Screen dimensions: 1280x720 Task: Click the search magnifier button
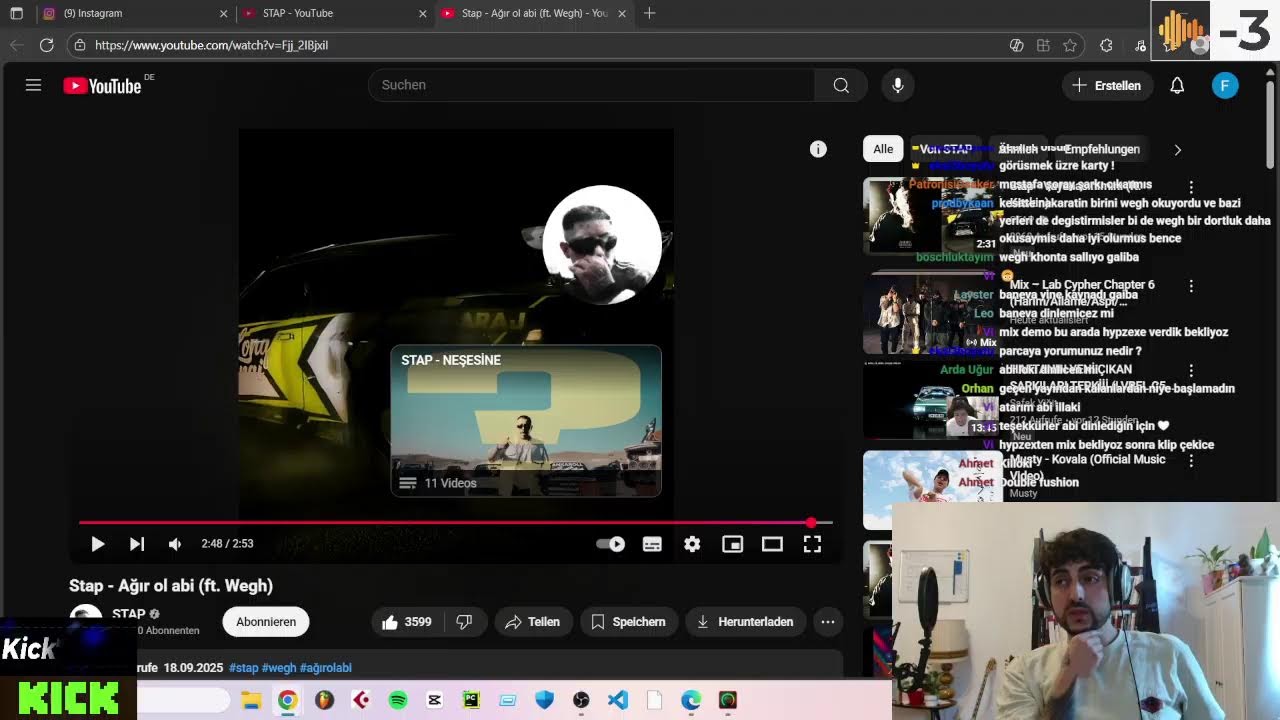841,85
